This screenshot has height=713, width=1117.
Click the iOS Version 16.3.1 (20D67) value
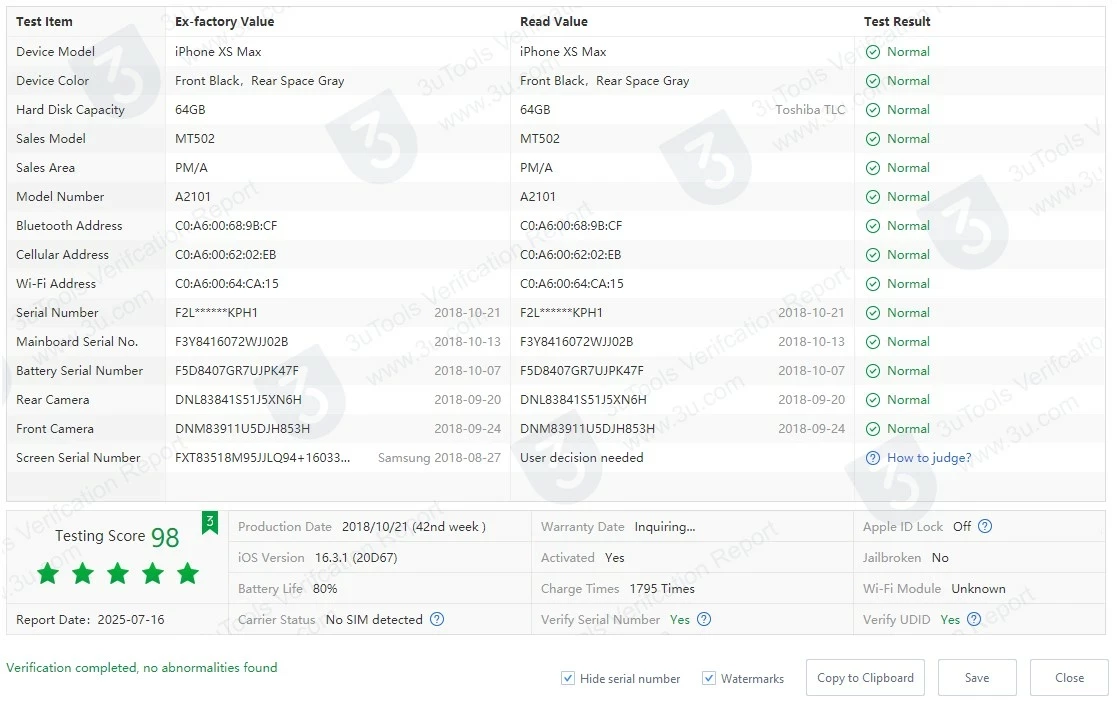point(356,558)
